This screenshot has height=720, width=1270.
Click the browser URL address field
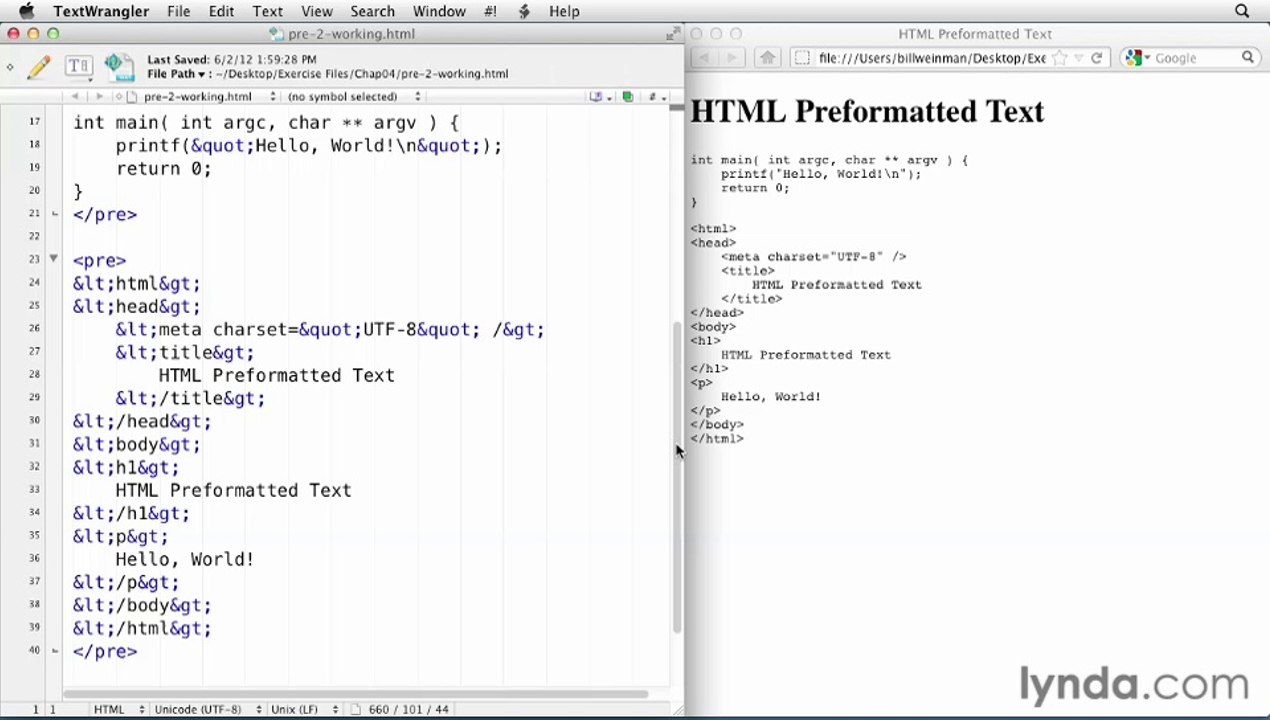point(932,58)
